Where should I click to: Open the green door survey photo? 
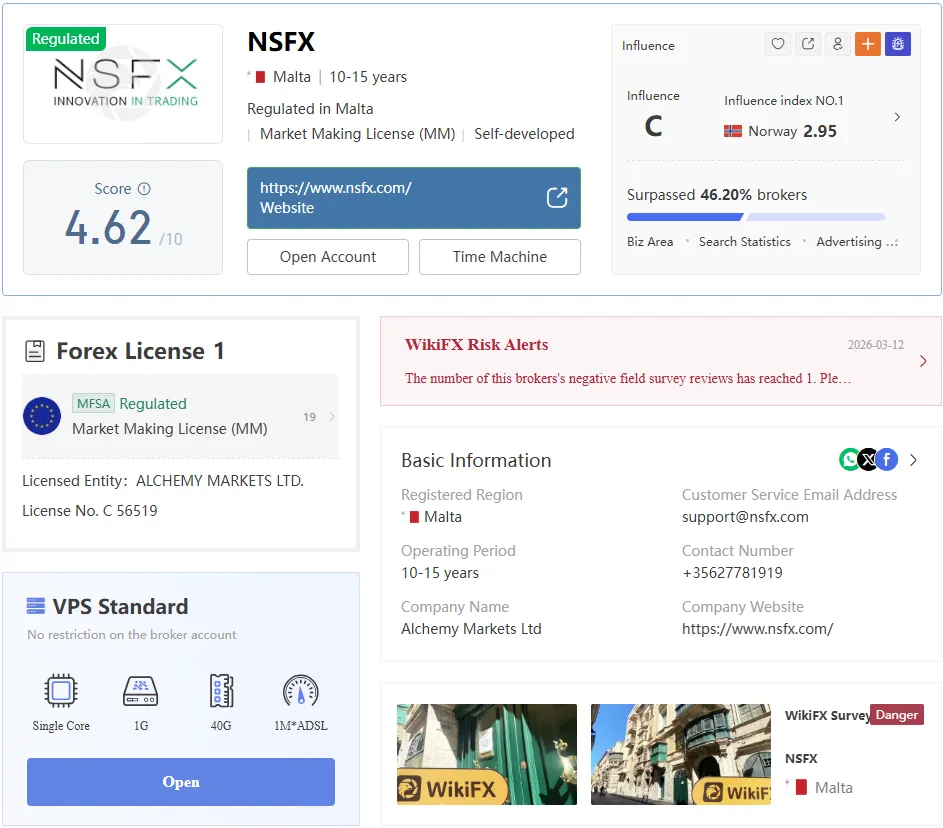point(487,754)
